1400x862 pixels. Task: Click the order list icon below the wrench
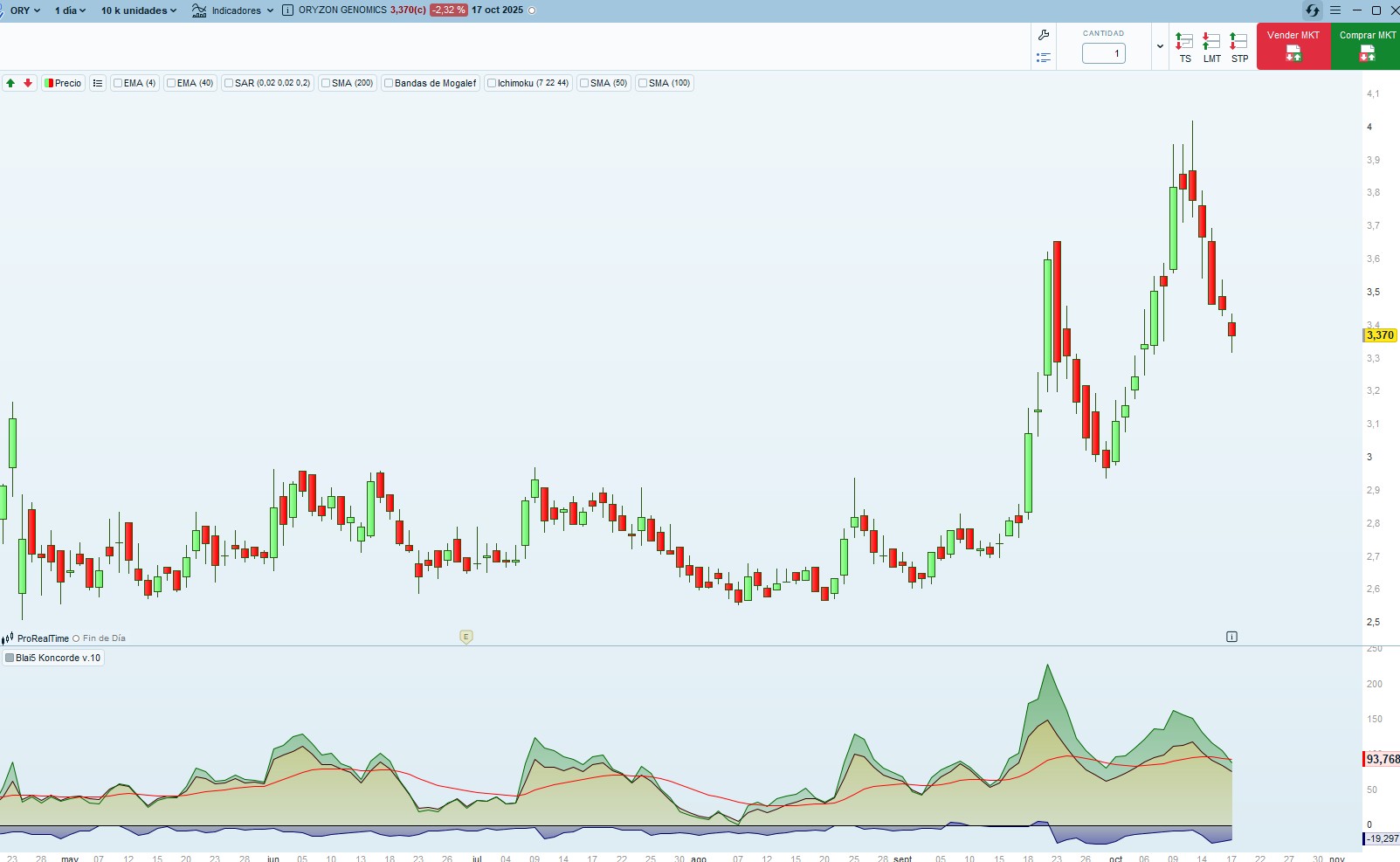pyautogui.click(x=1043, y=57)
